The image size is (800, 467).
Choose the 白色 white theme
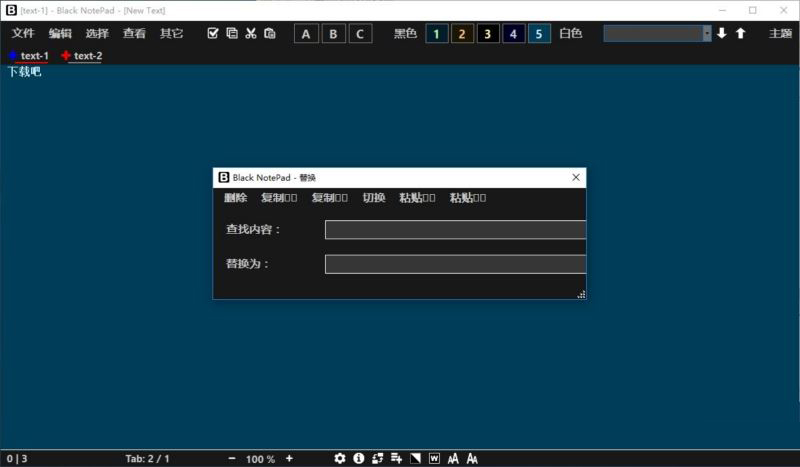click(x=570, y=33)
